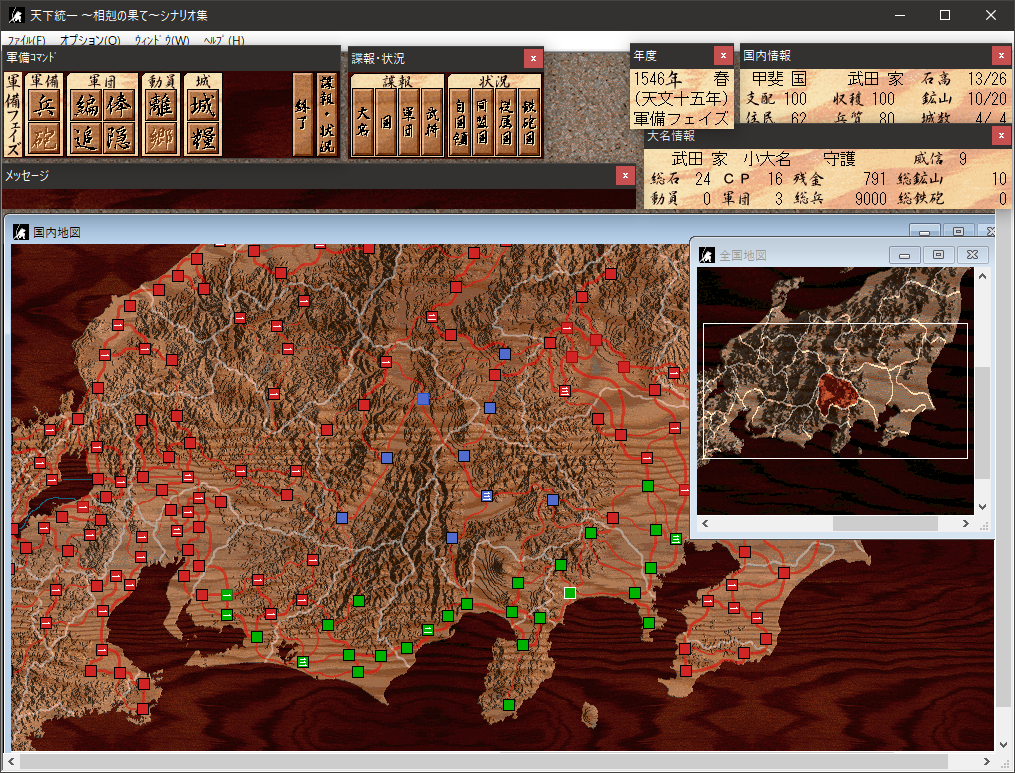
Task: Close the 諜報・状況 panel
Action: (x=533, y=58)
